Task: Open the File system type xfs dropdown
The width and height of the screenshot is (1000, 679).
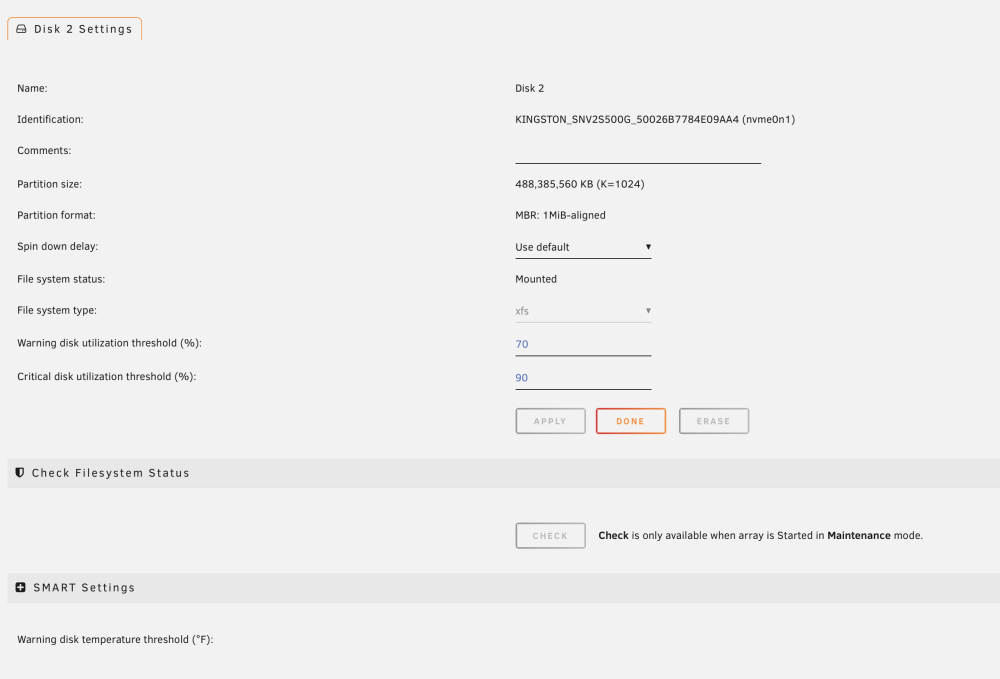Action: pos(583,310)
